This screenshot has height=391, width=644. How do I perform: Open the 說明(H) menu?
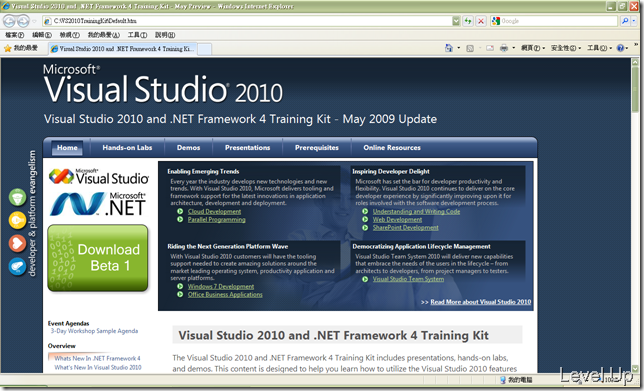point(165,35)
